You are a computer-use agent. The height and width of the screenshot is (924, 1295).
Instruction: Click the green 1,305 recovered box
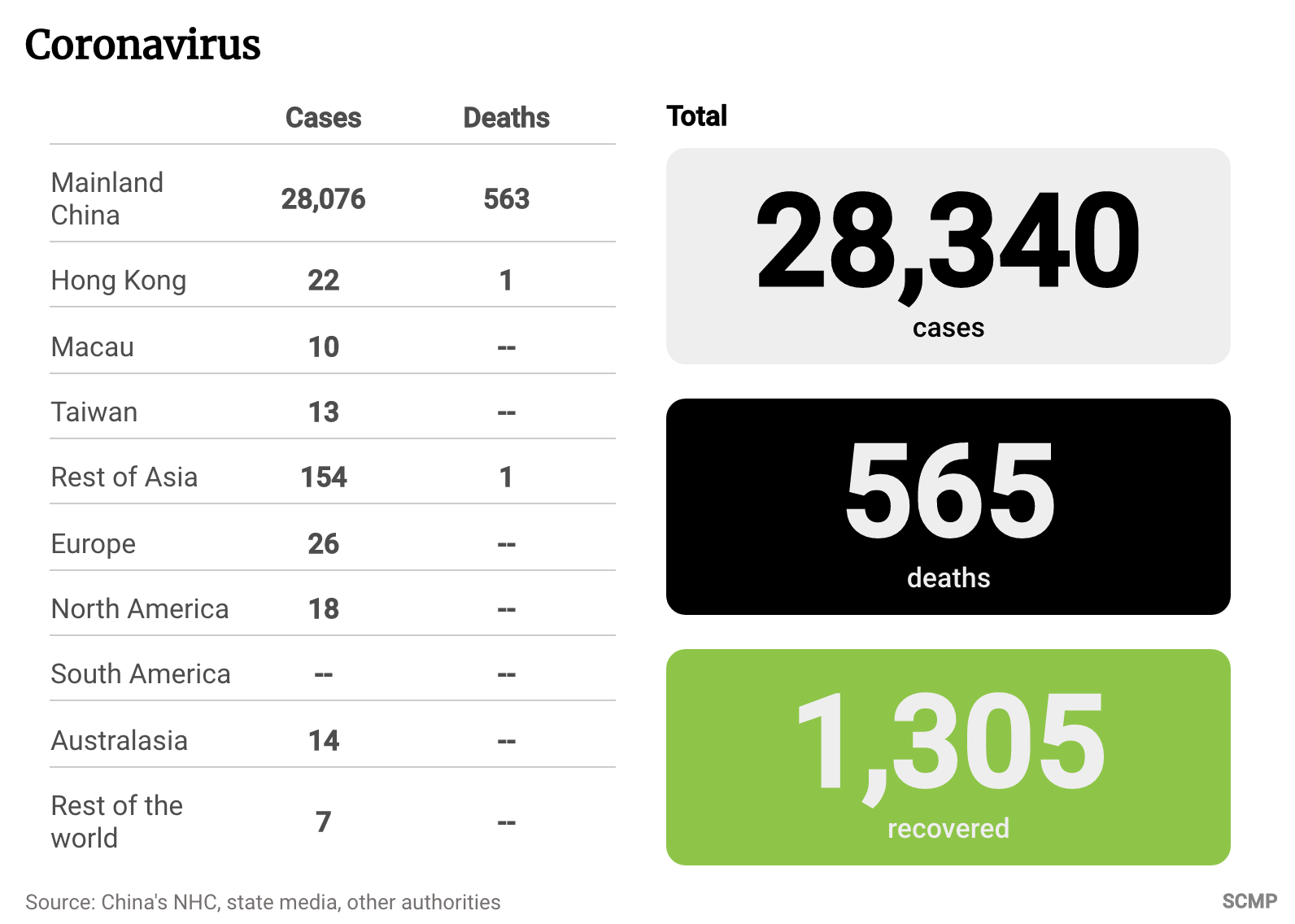pos(948,757)
